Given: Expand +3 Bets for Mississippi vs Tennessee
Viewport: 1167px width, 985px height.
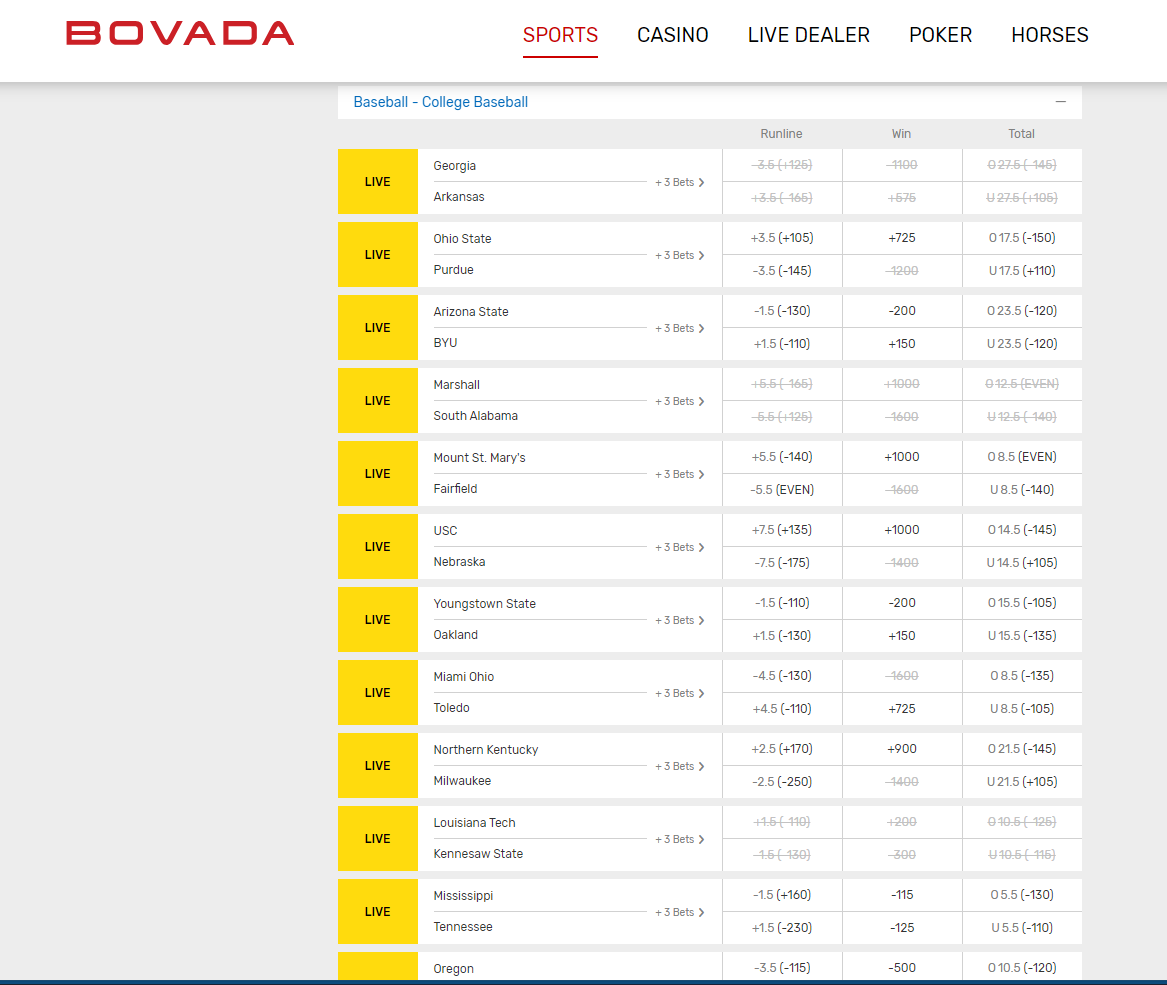Looking at the screenshot, I should coord(680,912).
